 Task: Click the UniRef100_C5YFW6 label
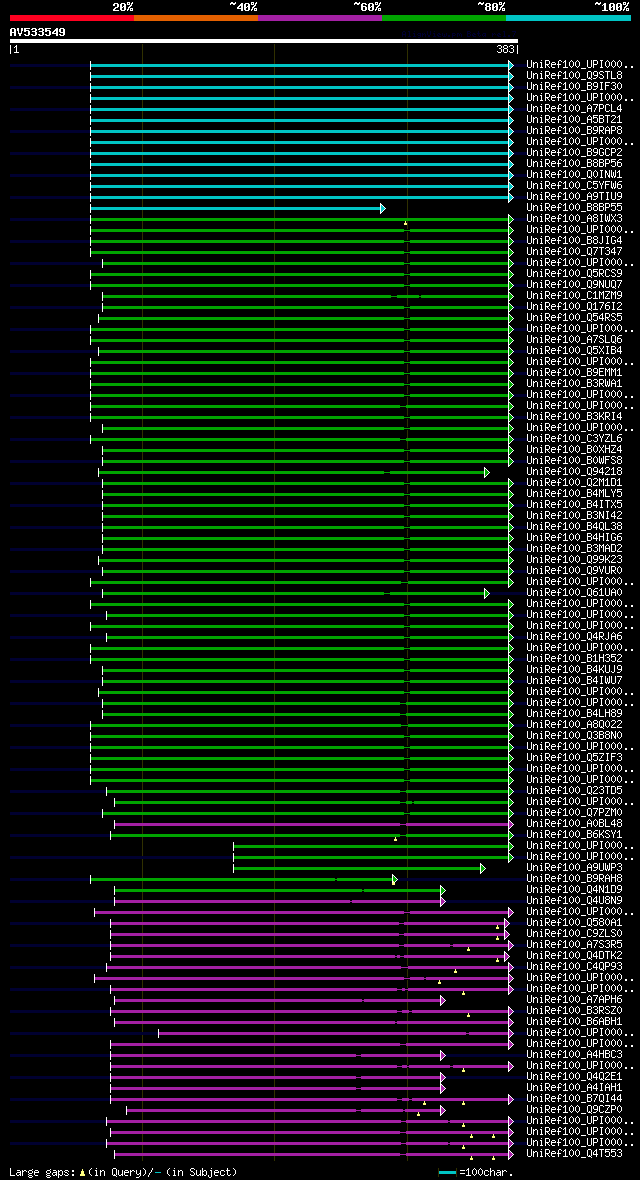(x=574, y=186)
